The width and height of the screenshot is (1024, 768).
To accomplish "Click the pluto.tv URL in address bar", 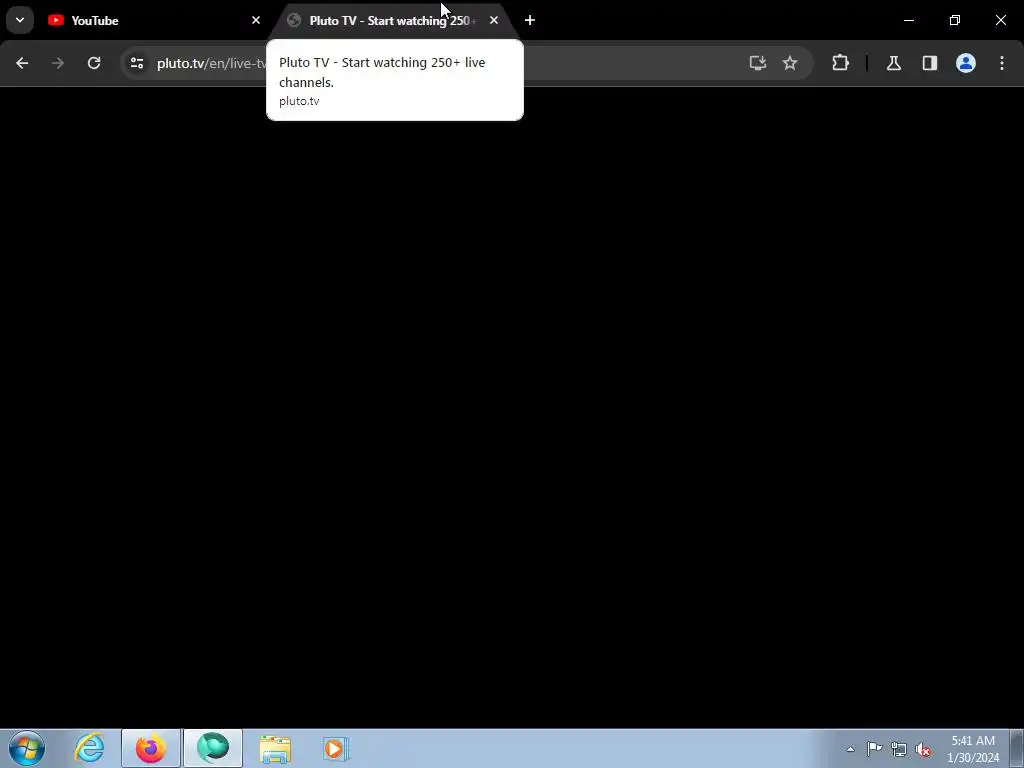I will (212, 63).
